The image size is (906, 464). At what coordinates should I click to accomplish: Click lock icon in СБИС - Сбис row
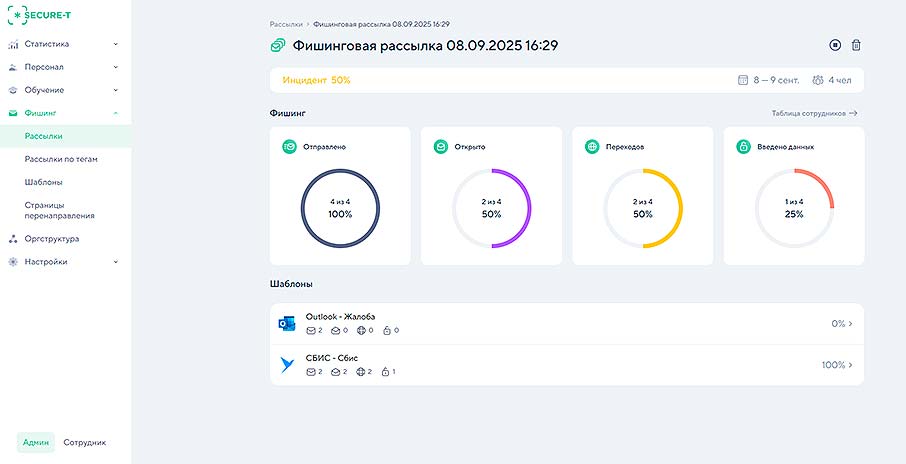point(385,372)
